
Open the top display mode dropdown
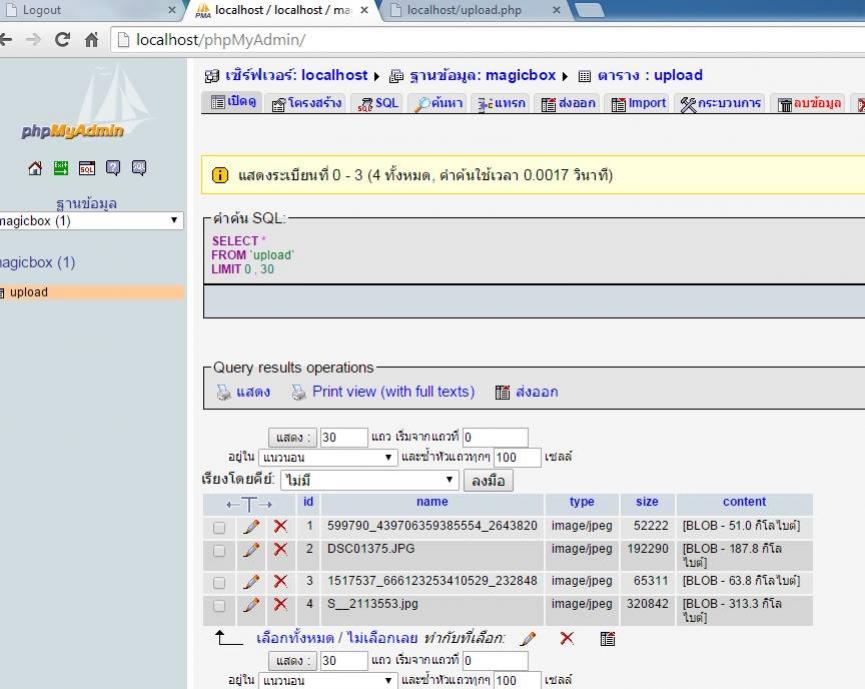(322, 457)
